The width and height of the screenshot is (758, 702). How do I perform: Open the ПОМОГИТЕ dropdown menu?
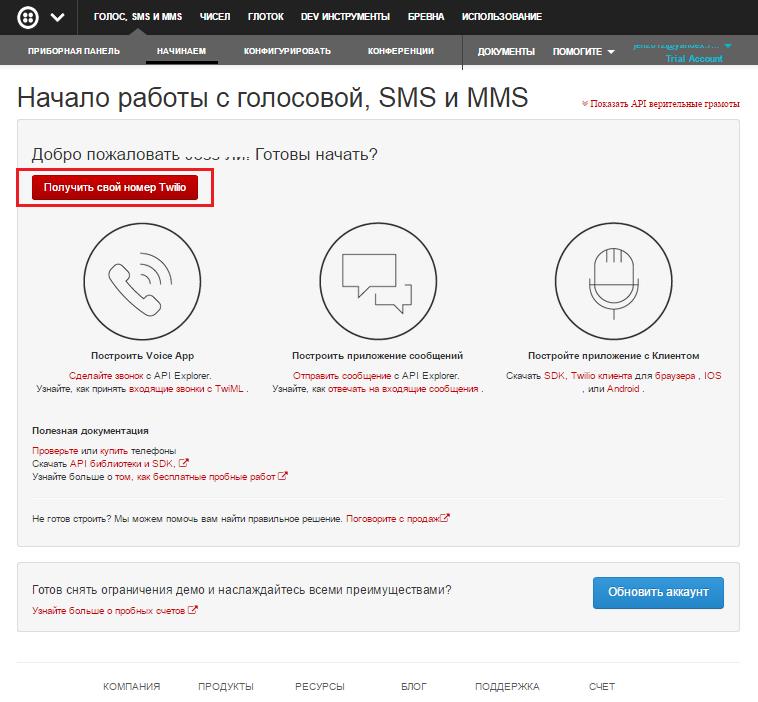click(x=582, y=51)
